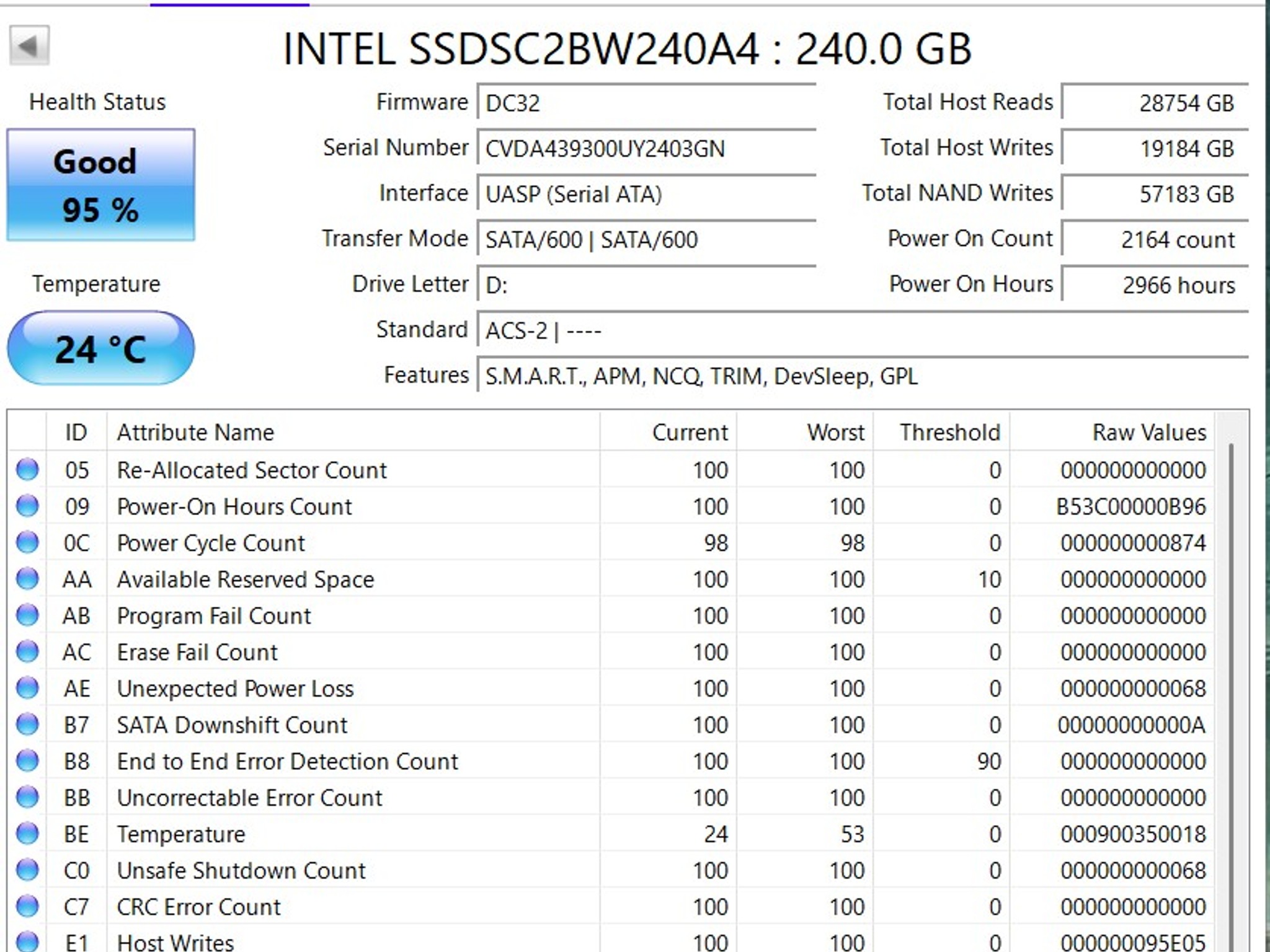Click the status orb for Available Reserved Space
Screen dimensions: 1270x952
(27, 579)
